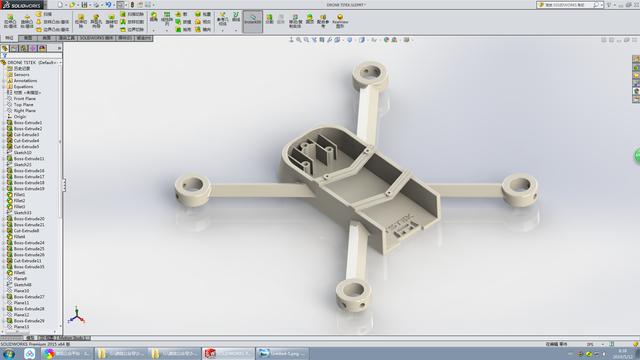640x360 pixels.
Task: Choose the Swept Boss/Base command
Action: pyautogui.click(x=44, y=14)
